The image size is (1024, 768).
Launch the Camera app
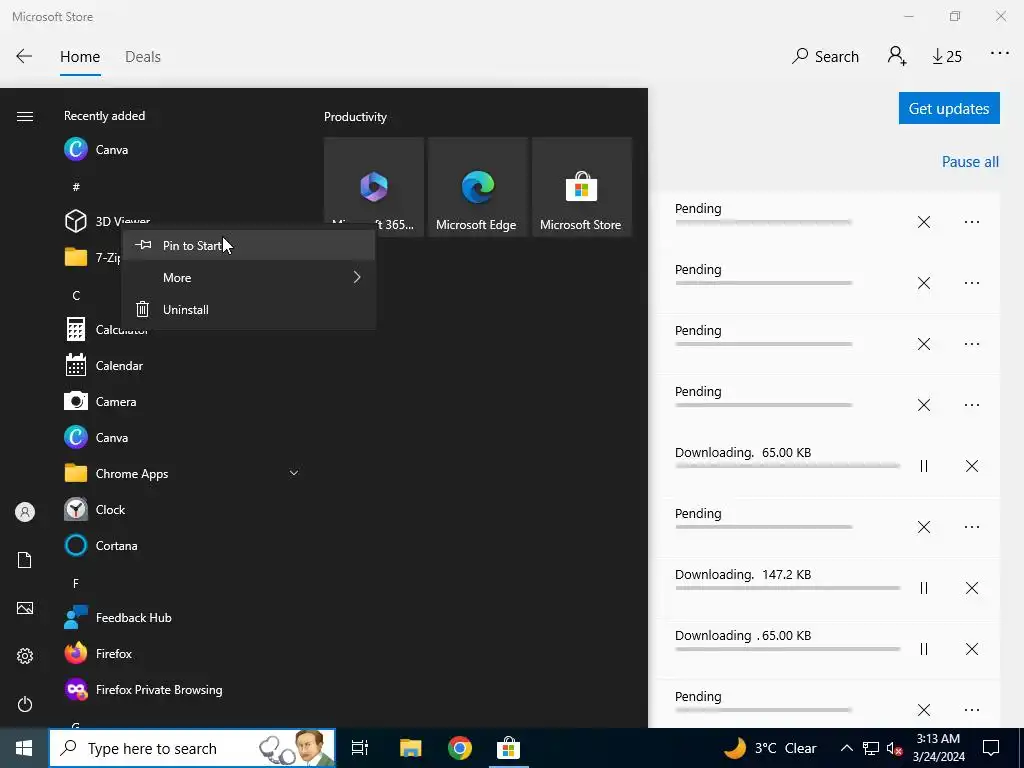click(x=182, y=402)
